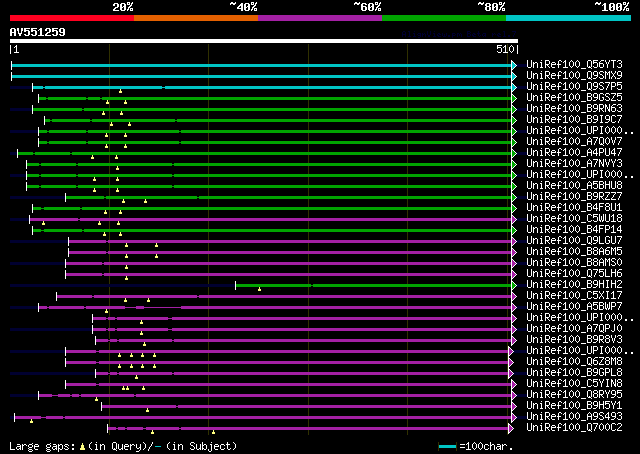Click the purple ~60% legend segment

[320, 18]
